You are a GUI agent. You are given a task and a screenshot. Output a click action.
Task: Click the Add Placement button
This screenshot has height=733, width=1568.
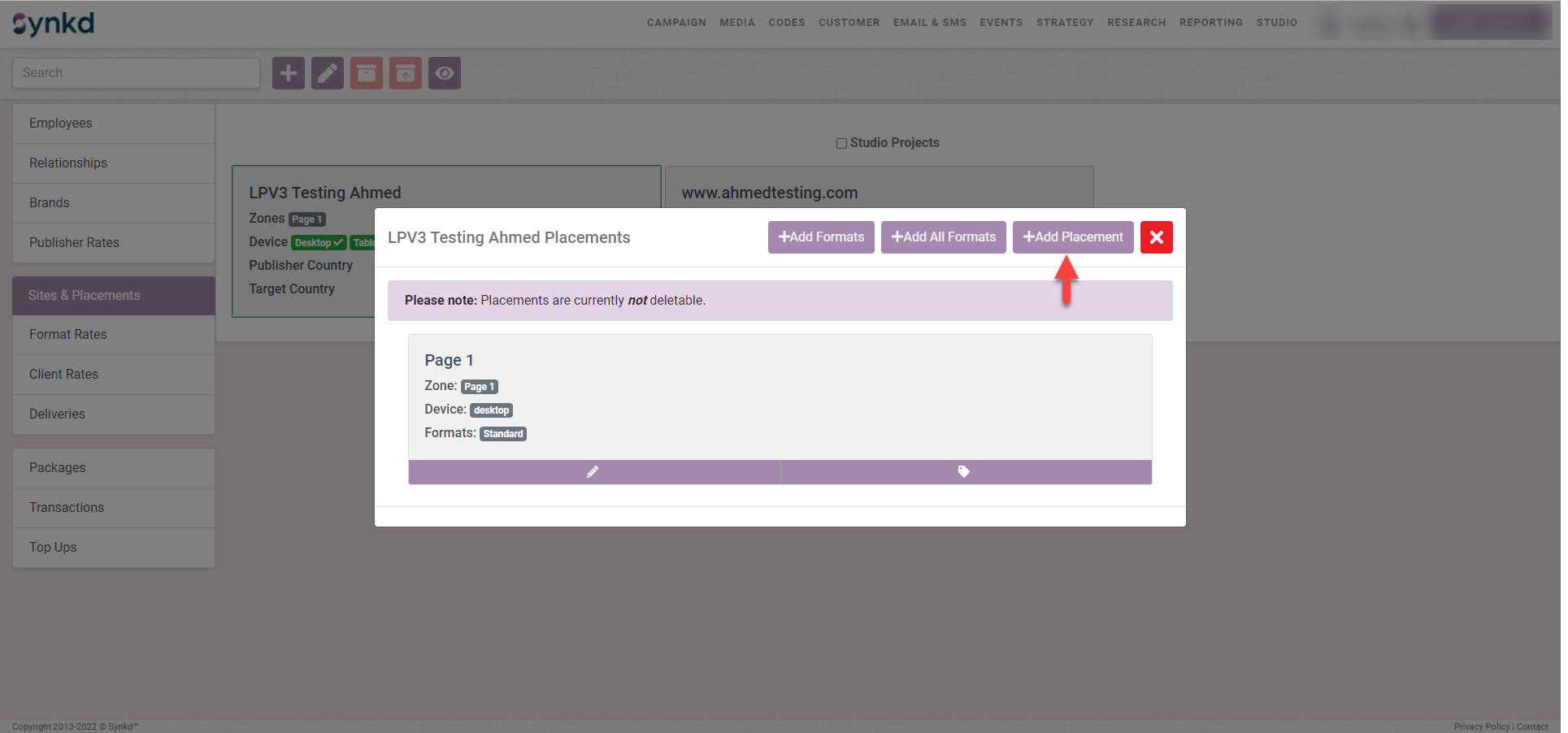point(1072,237)
